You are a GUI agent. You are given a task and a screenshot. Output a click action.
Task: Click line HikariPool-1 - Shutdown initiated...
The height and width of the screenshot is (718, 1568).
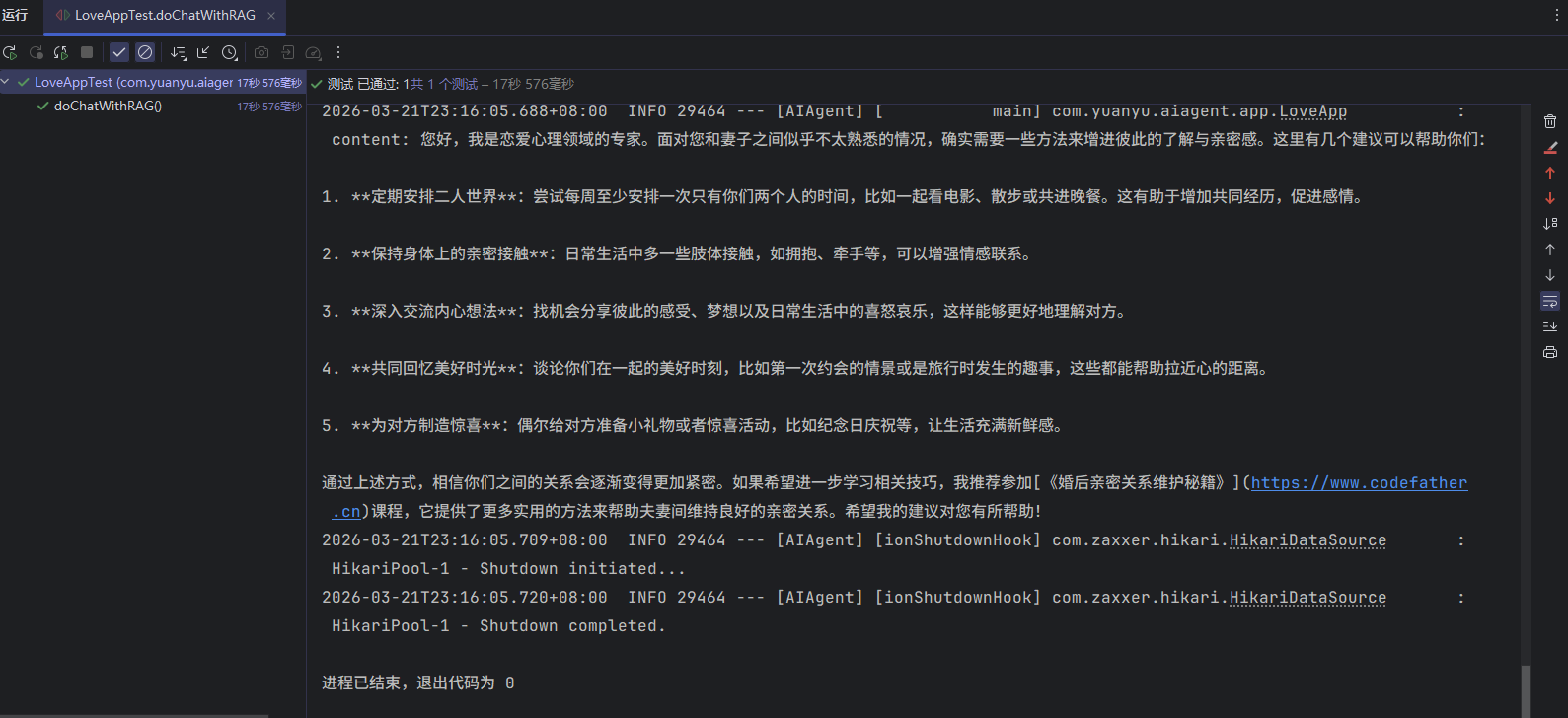[508, 568]
